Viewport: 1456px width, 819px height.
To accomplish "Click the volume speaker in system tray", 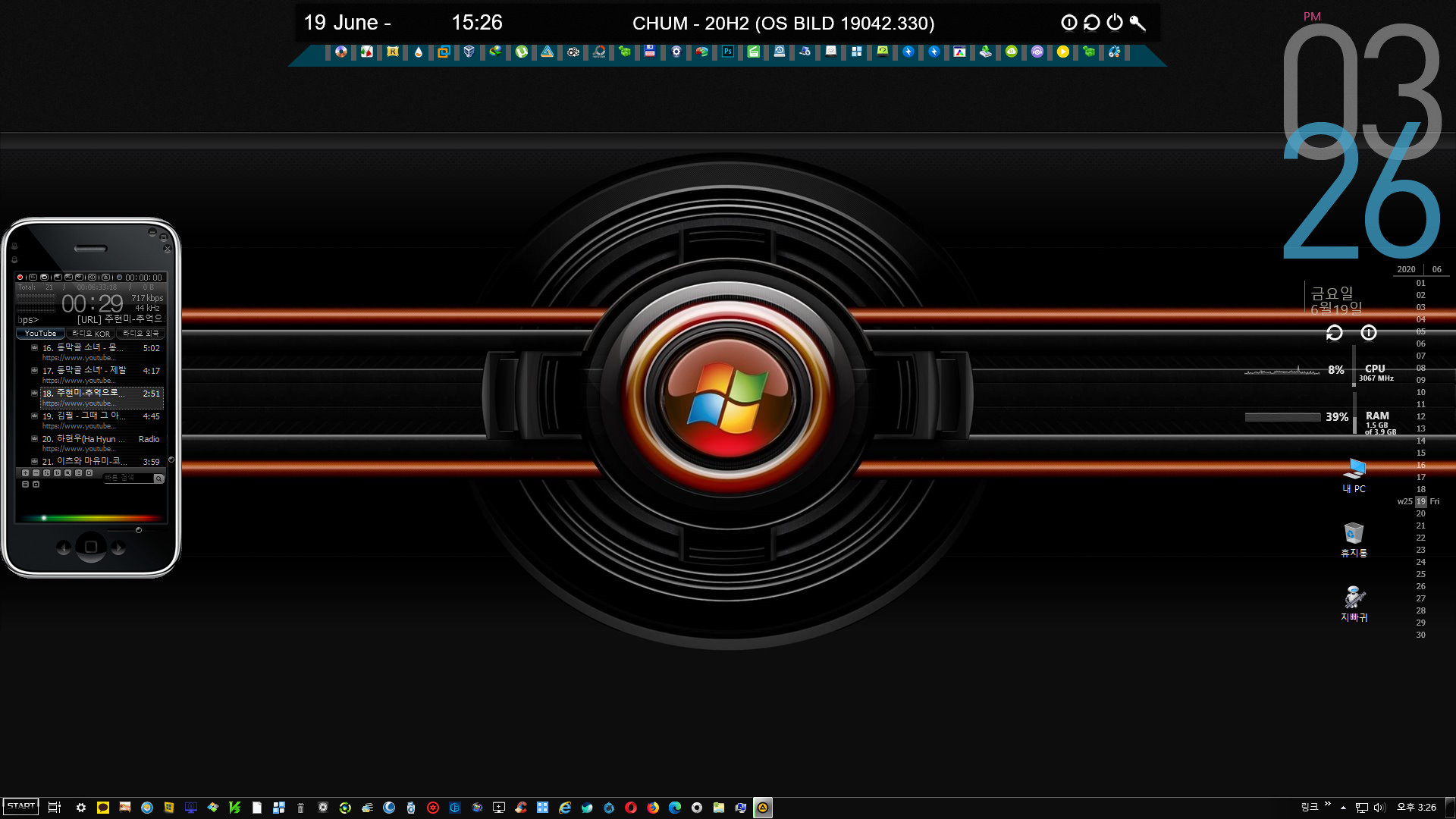I will click(x=1379, y=808).
